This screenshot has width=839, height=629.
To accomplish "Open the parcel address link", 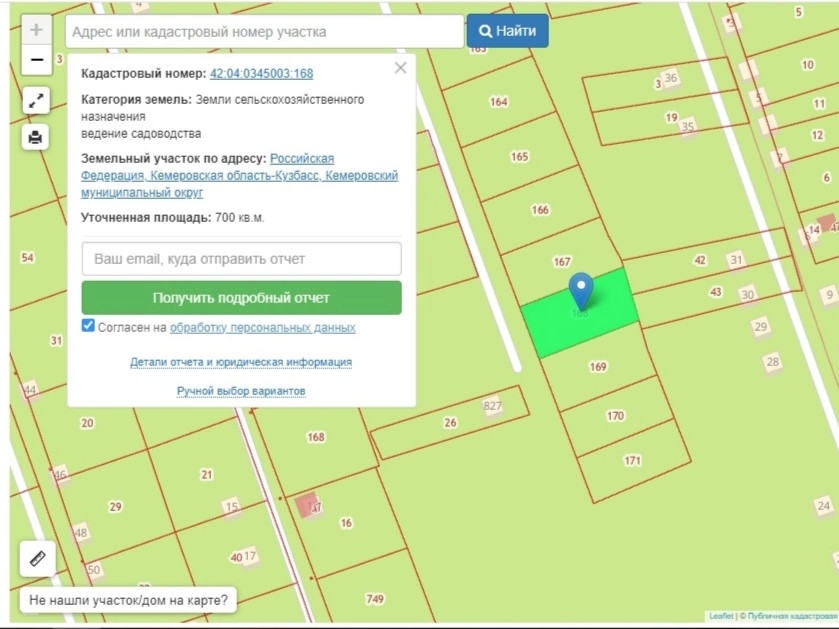I will [x=240, y=175].
